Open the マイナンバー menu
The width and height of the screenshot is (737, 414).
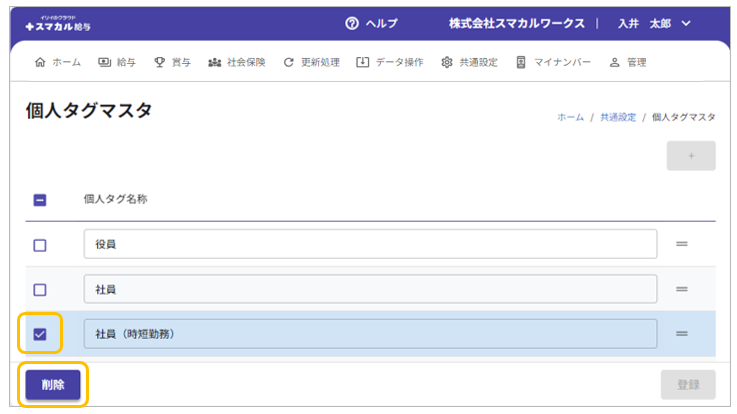point(553,62)
